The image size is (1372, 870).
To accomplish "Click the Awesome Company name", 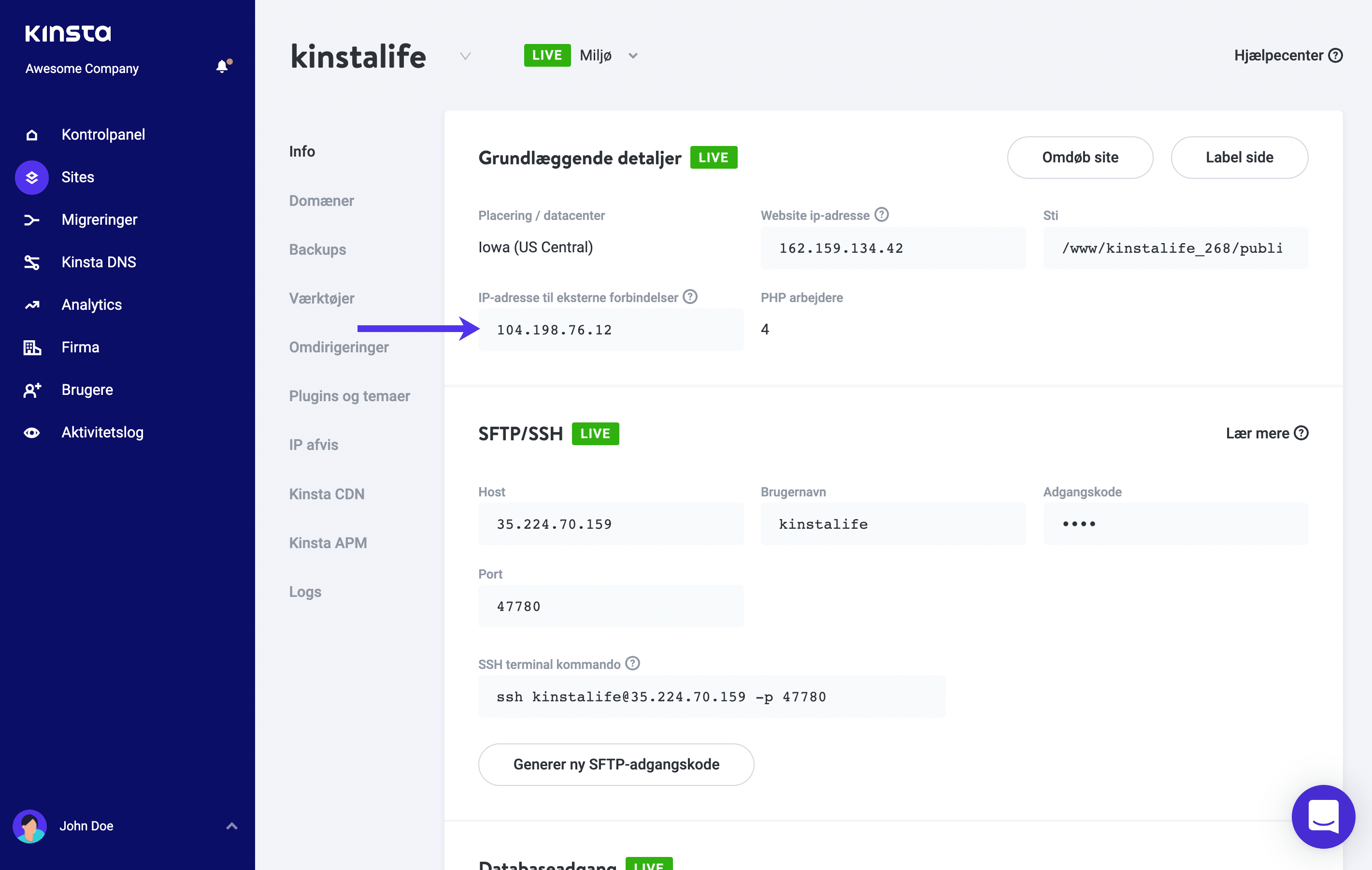I will click(x=82, y=69).
